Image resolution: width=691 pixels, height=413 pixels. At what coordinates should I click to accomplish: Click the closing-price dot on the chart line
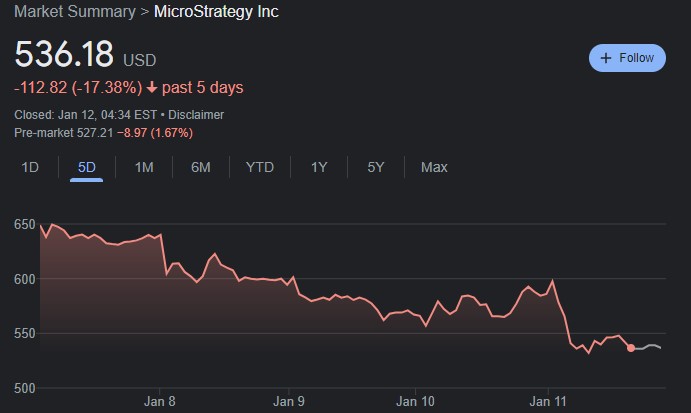click(631, 348)
